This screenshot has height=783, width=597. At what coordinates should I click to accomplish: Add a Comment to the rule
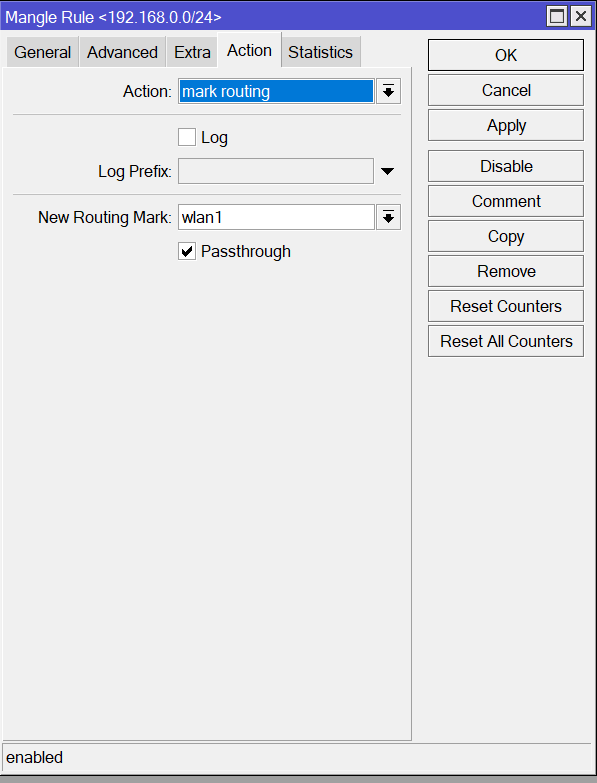[x=506, y=201]
